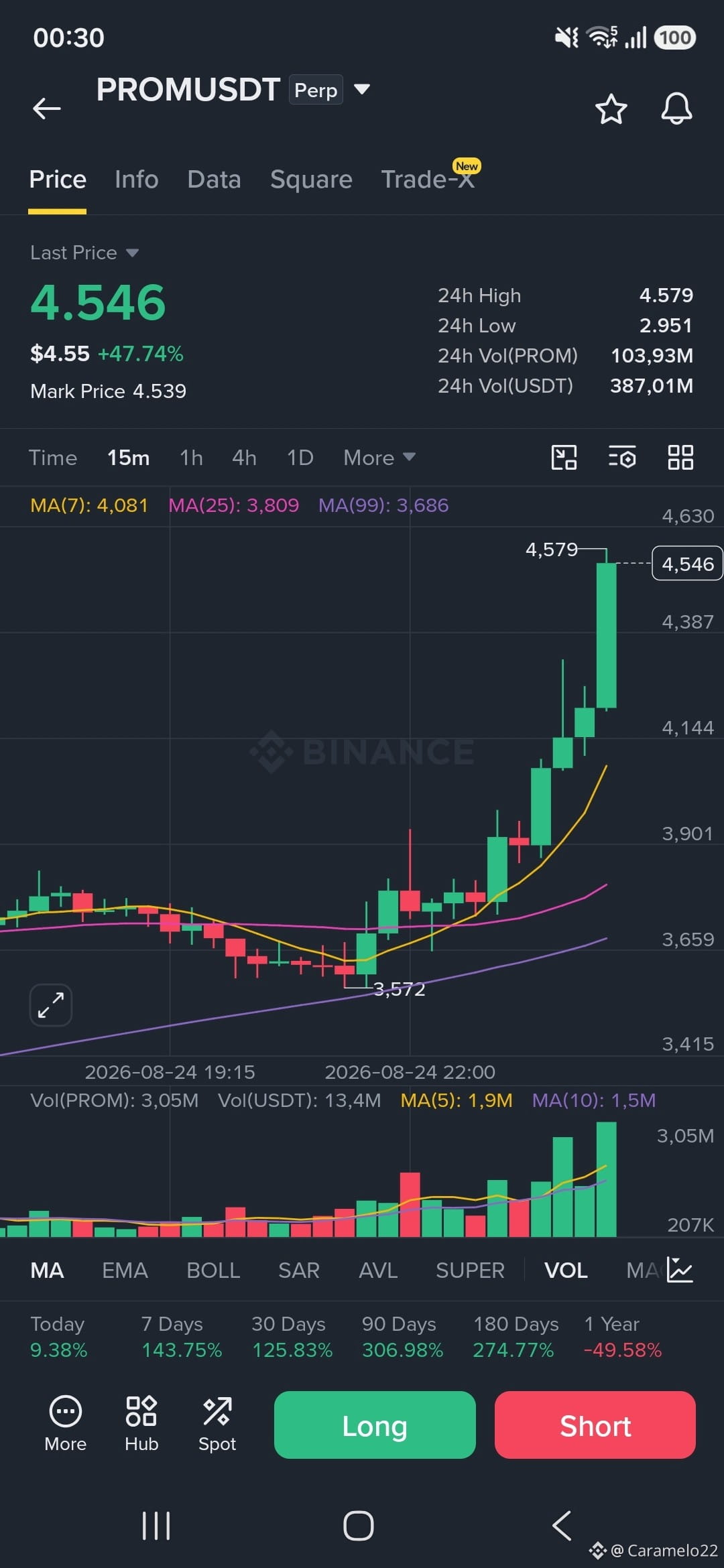Tap the current price tag 4,546
This screenshot has width=724, height=1568.
687,564
